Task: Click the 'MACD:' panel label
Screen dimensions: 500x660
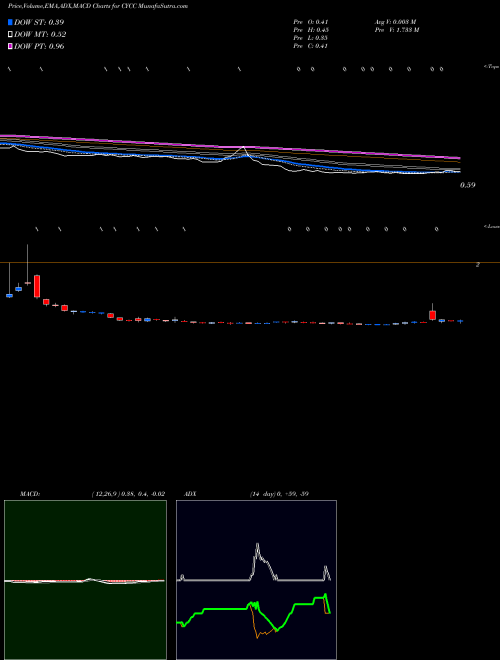Action: (30, 494)
